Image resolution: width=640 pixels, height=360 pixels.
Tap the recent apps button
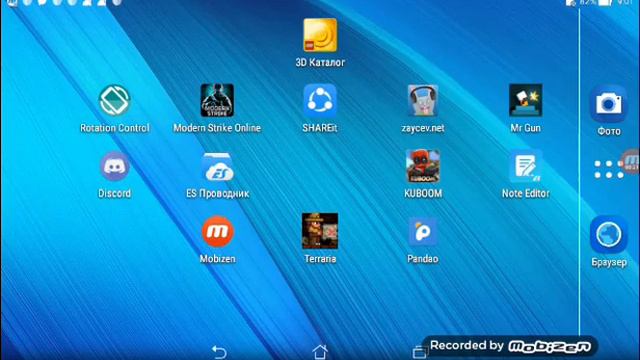click(420, 352)
